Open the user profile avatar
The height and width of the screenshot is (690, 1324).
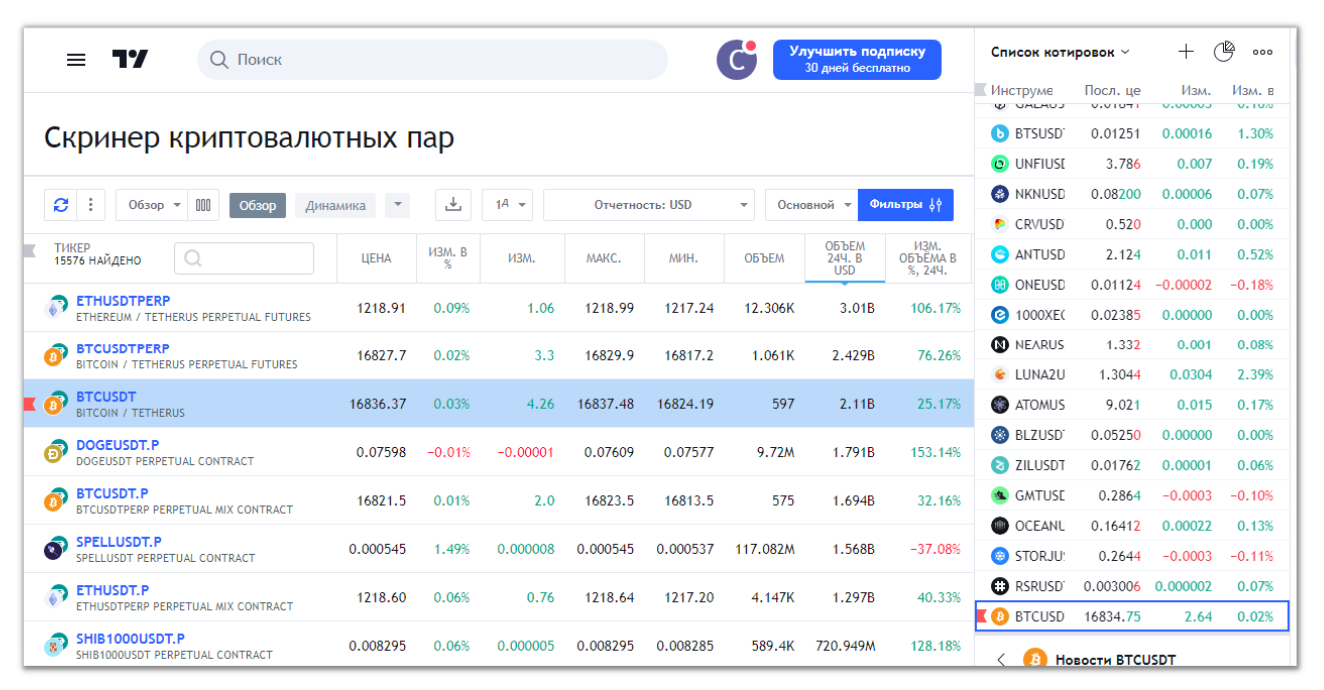pyautogui.click(x=737, y=60)
